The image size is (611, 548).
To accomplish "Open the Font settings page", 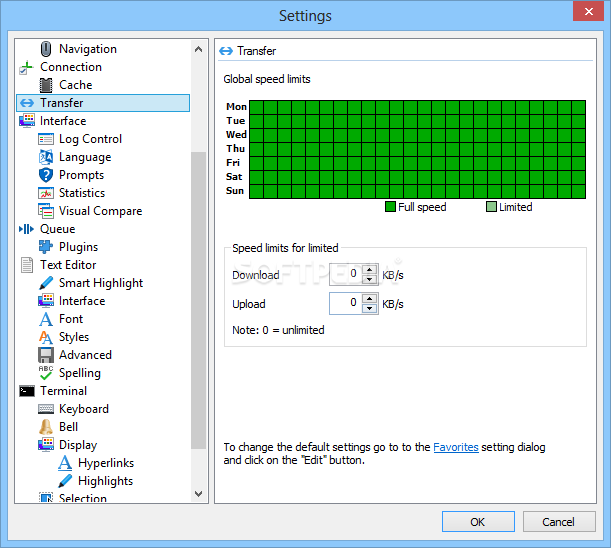I will (x=71, y=319).
